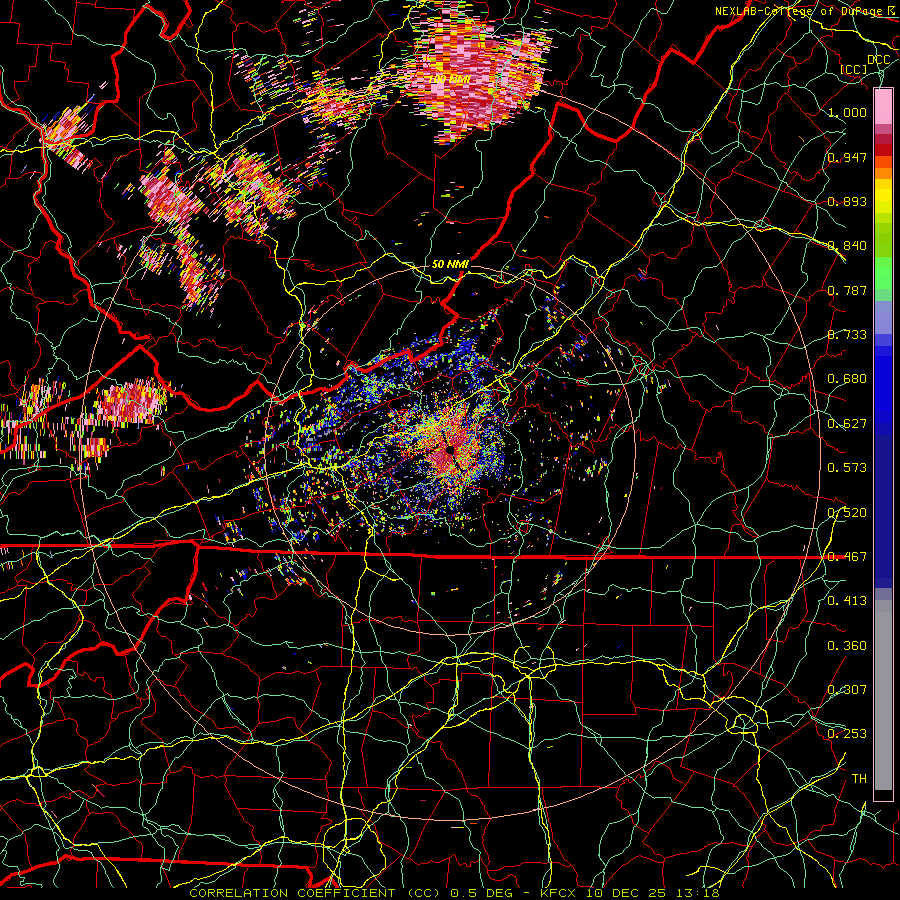This screenshot has height=900, width=900.
Task: Select the 0.947 scale value
Action: click(847, 157)
